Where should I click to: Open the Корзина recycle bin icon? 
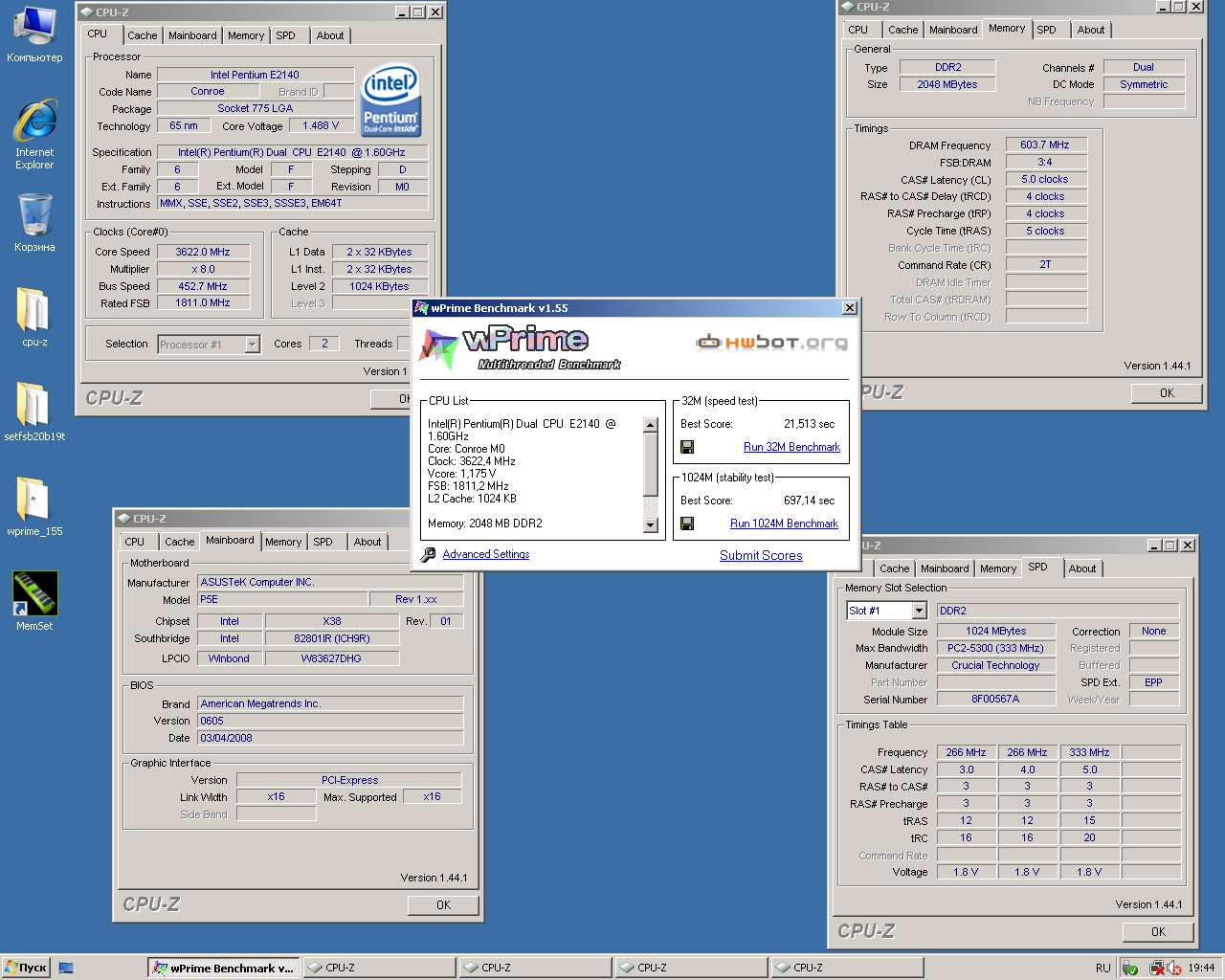[x=34, y=222]
